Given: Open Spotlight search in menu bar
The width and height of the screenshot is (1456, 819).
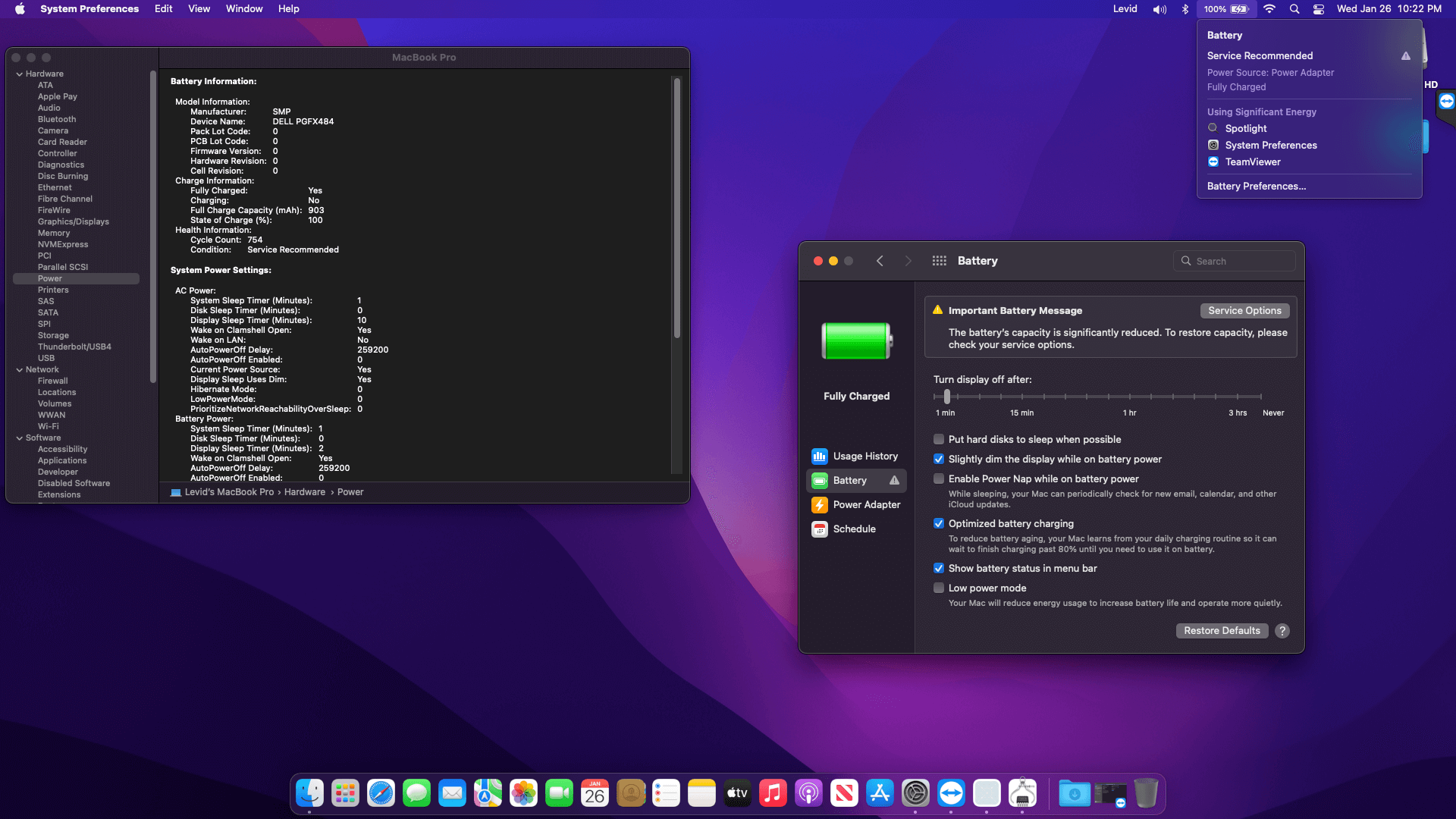Looking at the screenshot, I should (1294, 9).
